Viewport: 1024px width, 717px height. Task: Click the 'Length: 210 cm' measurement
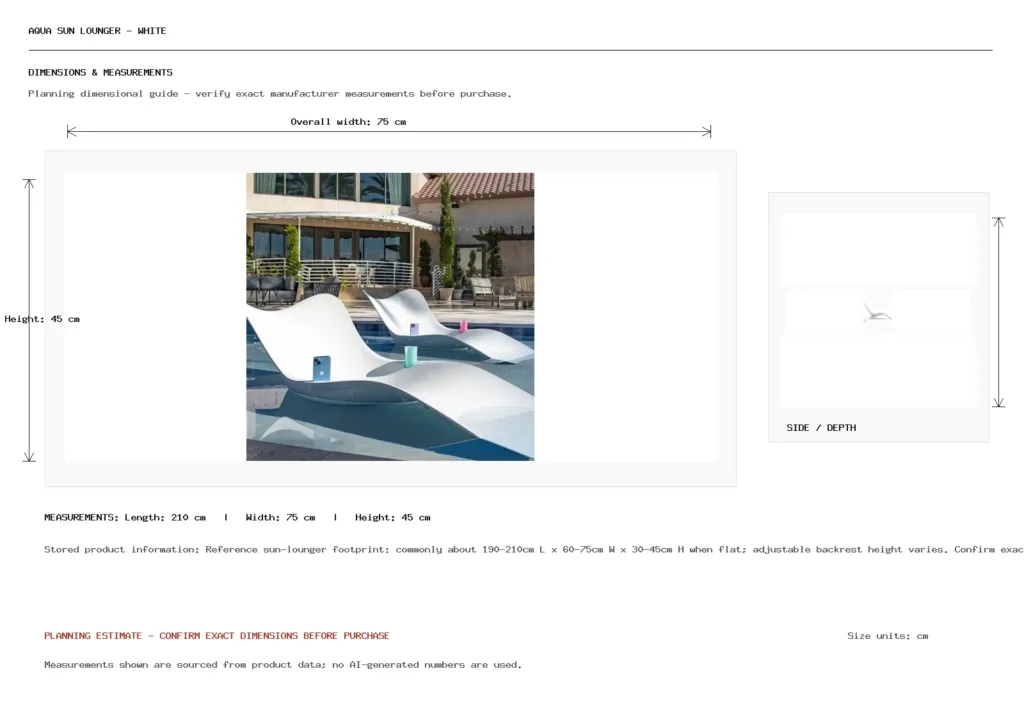click(165, 517)
